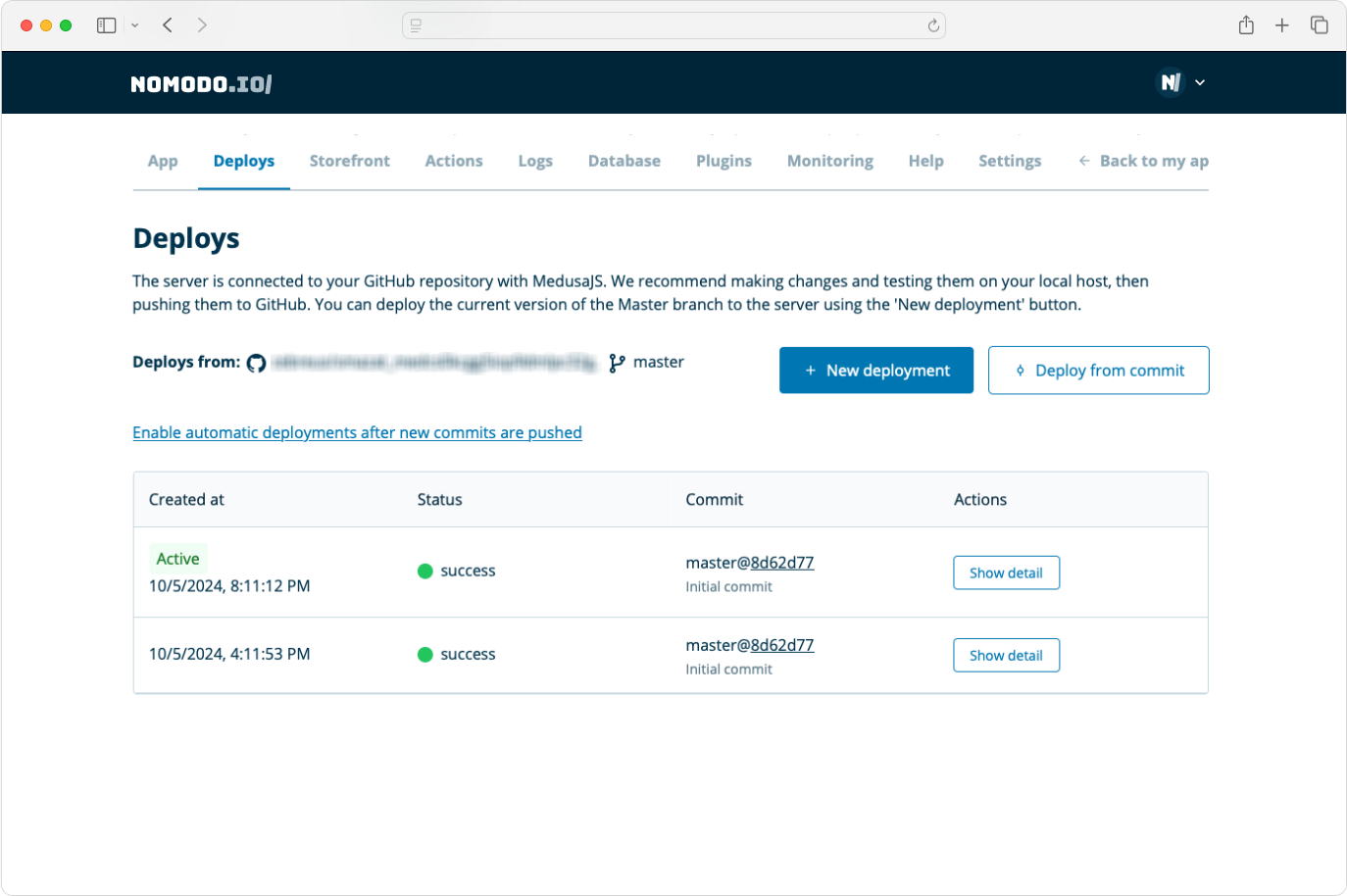Open the Database tab
Screen dimensions: 1347x896
(x=624, y=160)
